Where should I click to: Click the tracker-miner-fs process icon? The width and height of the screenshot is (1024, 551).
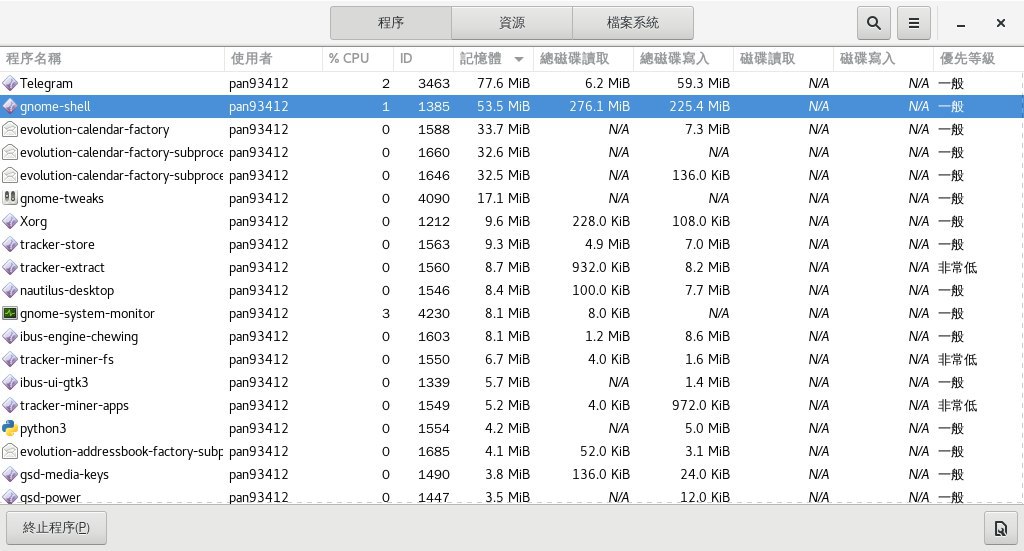coord(10,359)
